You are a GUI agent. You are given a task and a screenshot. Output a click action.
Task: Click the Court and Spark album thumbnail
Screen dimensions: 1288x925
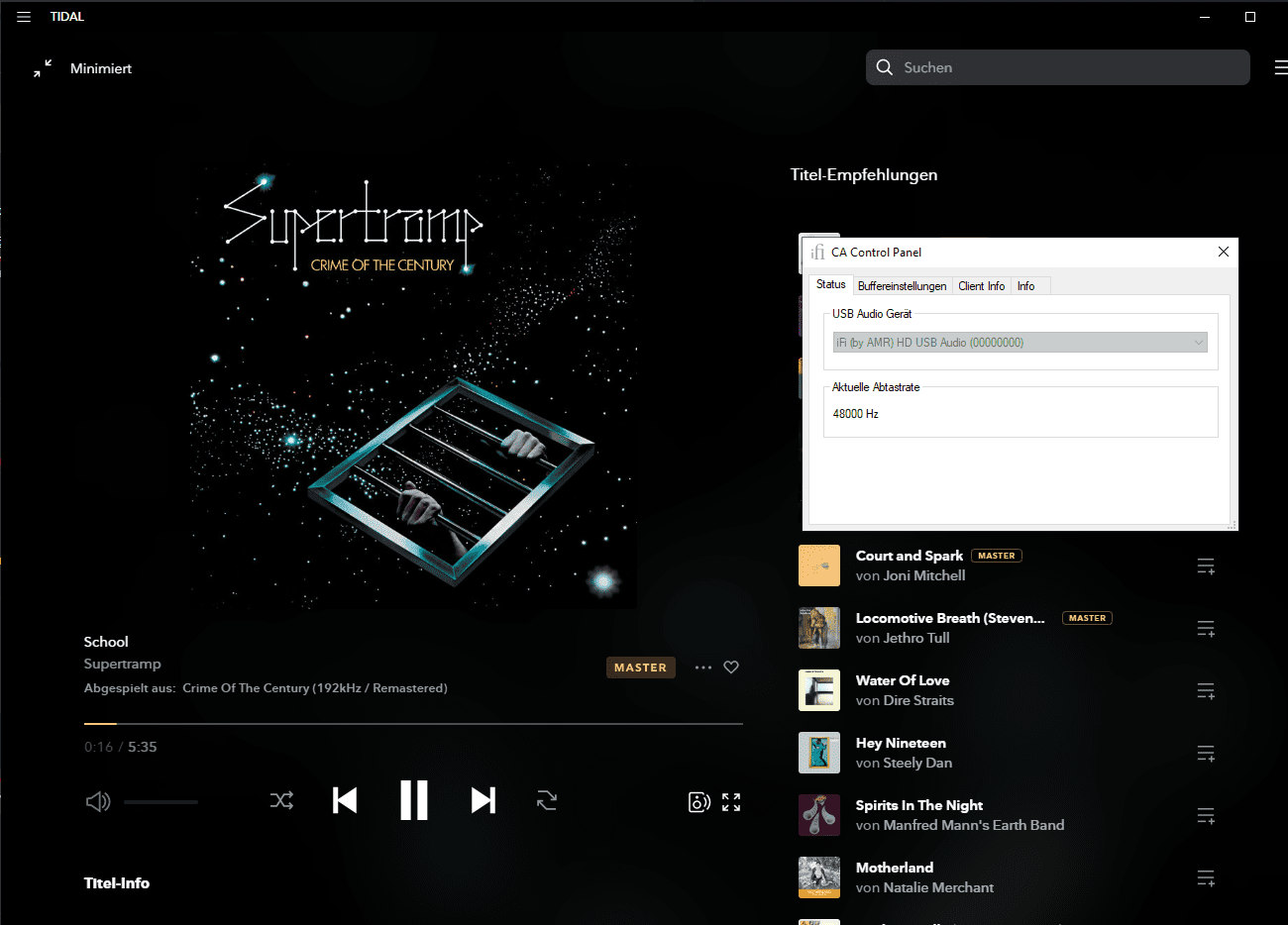[819, 565]
